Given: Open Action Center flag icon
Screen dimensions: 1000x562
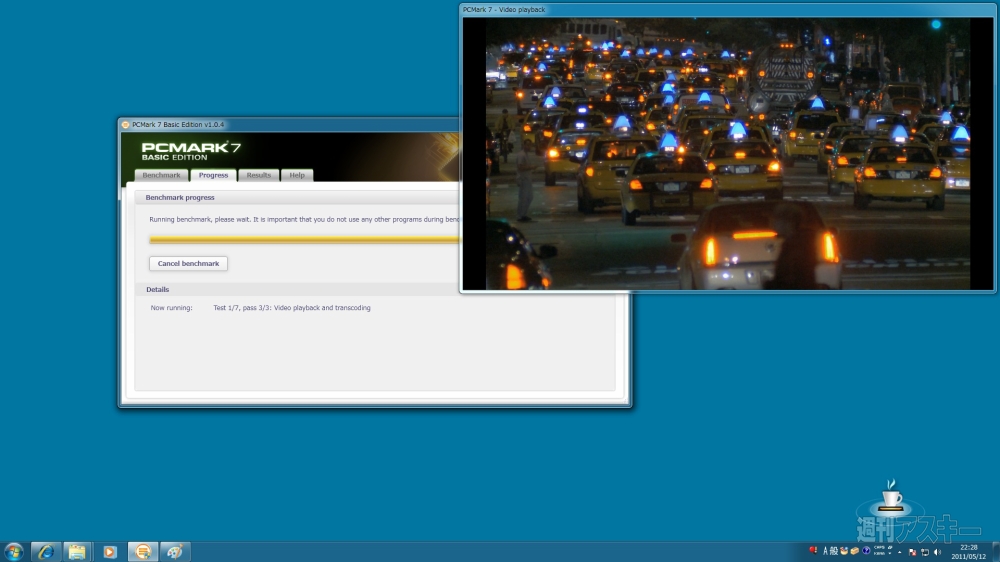Looking at the screenshot, I should coord(913,552).
